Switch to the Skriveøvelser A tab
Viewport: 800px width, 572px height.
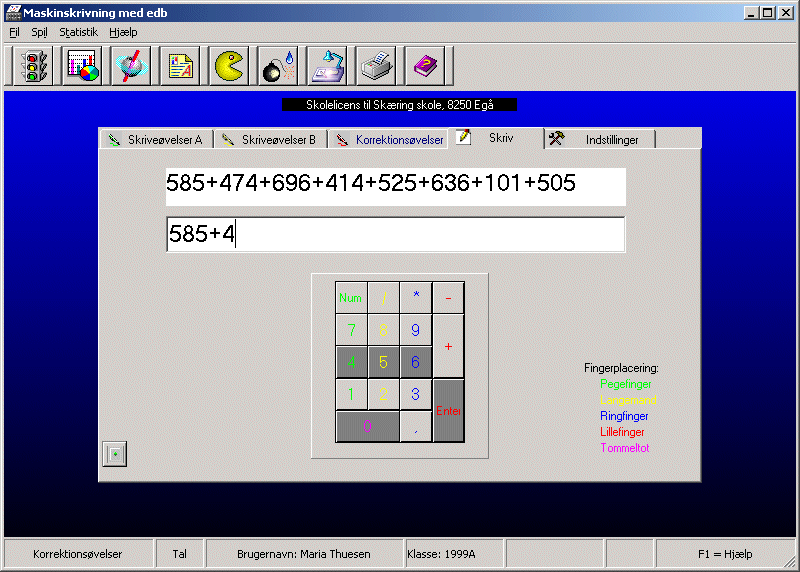[156, 140]
